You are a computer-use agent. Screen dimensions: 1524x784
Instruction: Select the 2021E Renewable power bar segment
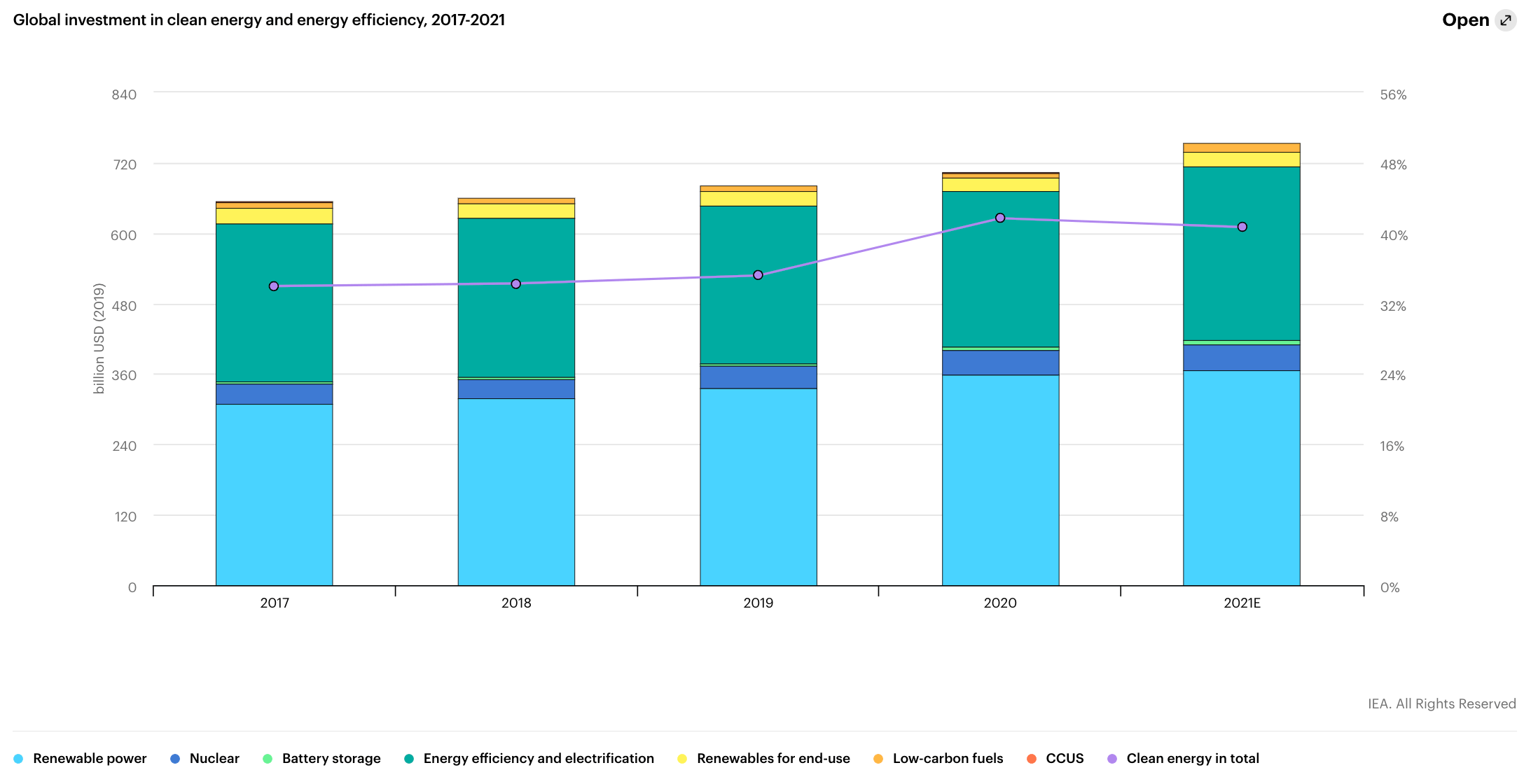click(1242, 478)
